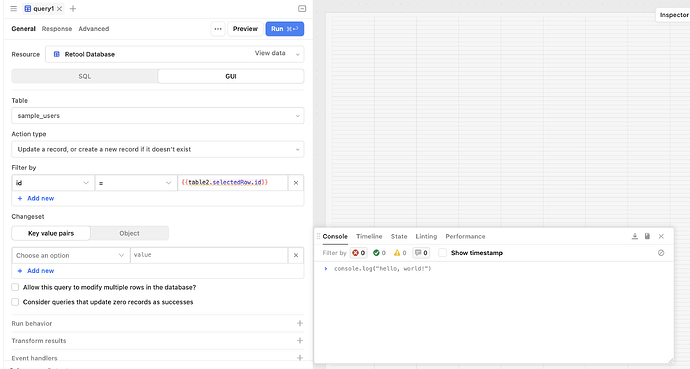Remove the id filter row
This screenshot has height=369, width=690.
pyautogui.click(x=296, y=183)
